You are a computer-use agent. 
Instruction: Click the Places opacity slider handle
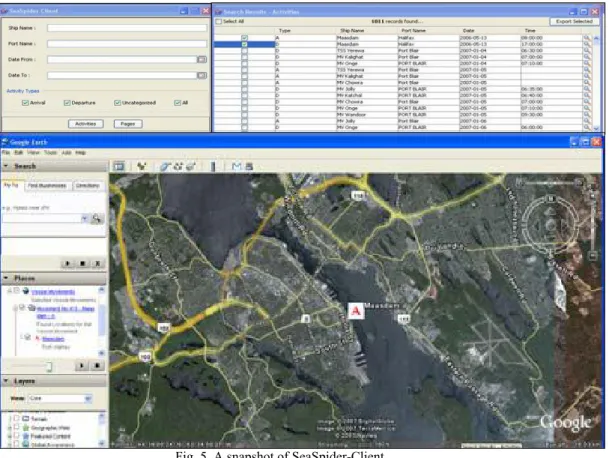tap(49, 366)
